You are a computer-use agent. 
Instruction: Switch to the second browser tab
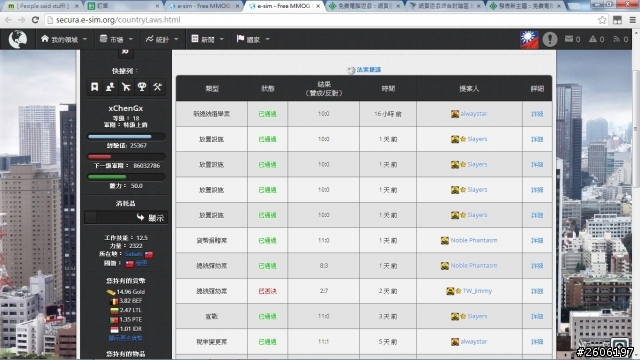click(x=122, y=6)
